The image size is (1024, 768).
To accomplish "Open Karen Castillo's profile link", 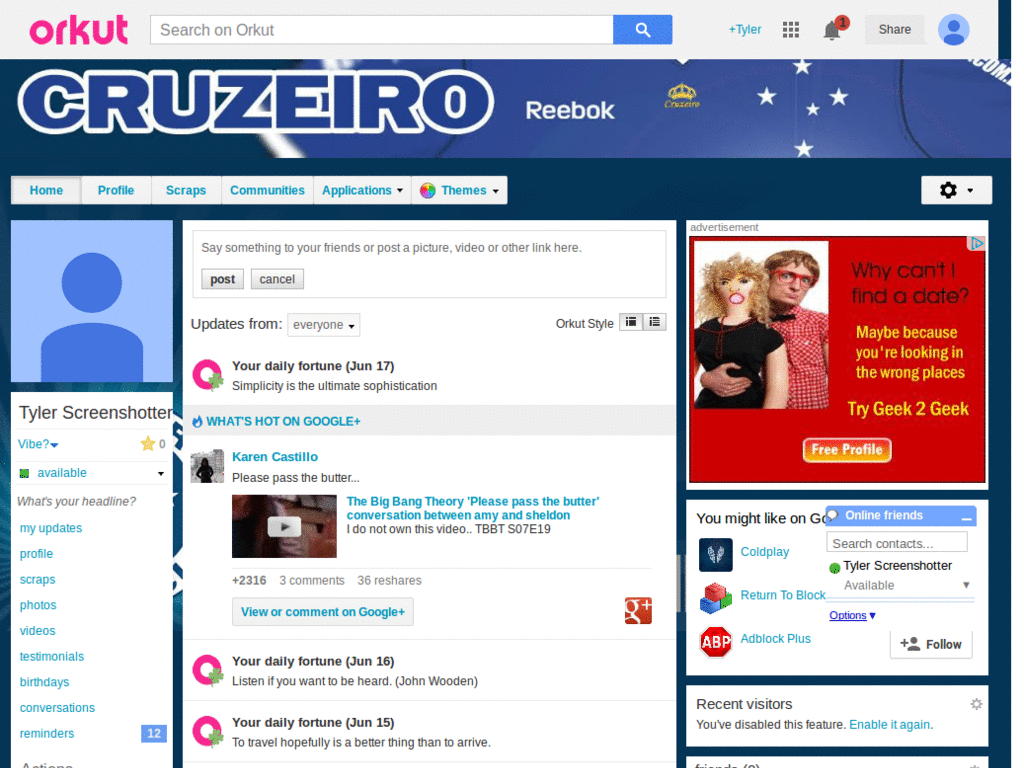I will point(275,457).
